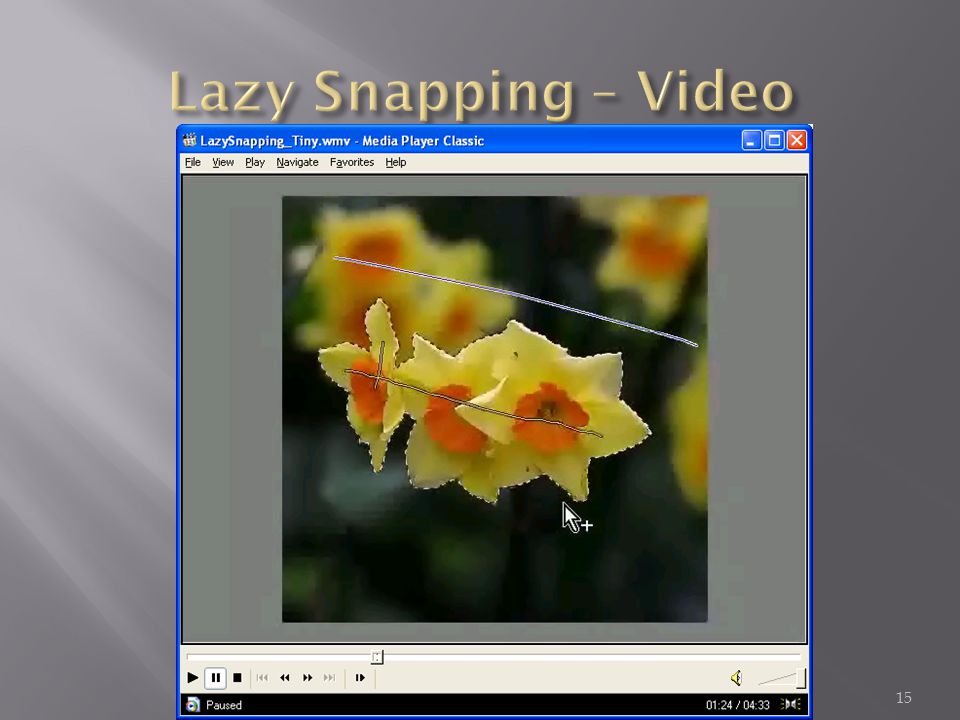Screen dimensions: 960x720
Task: Click the audio channel indicator icon in status bar
Action: [790, 705]
